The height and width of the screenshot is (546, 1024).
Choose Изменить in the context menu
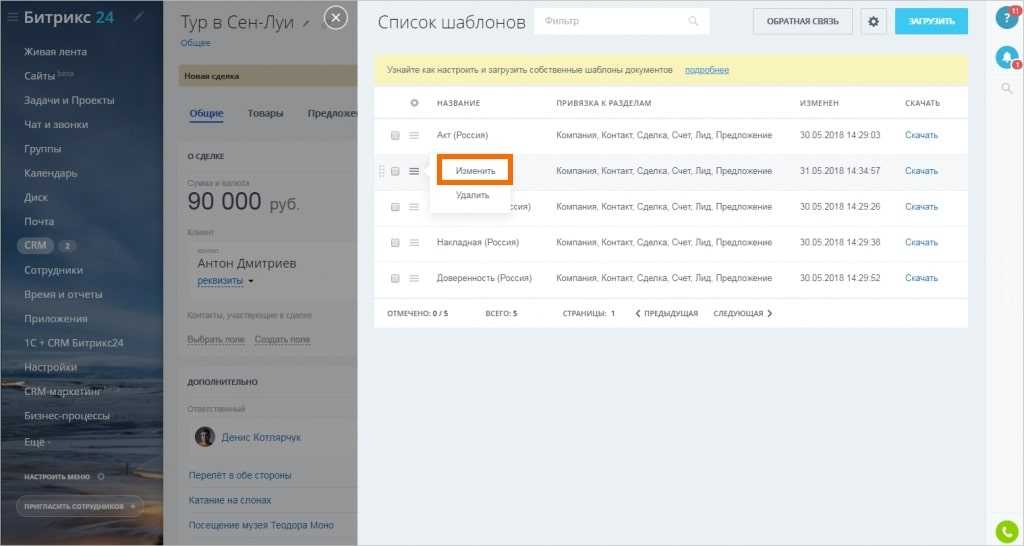(x=475, y=171)
